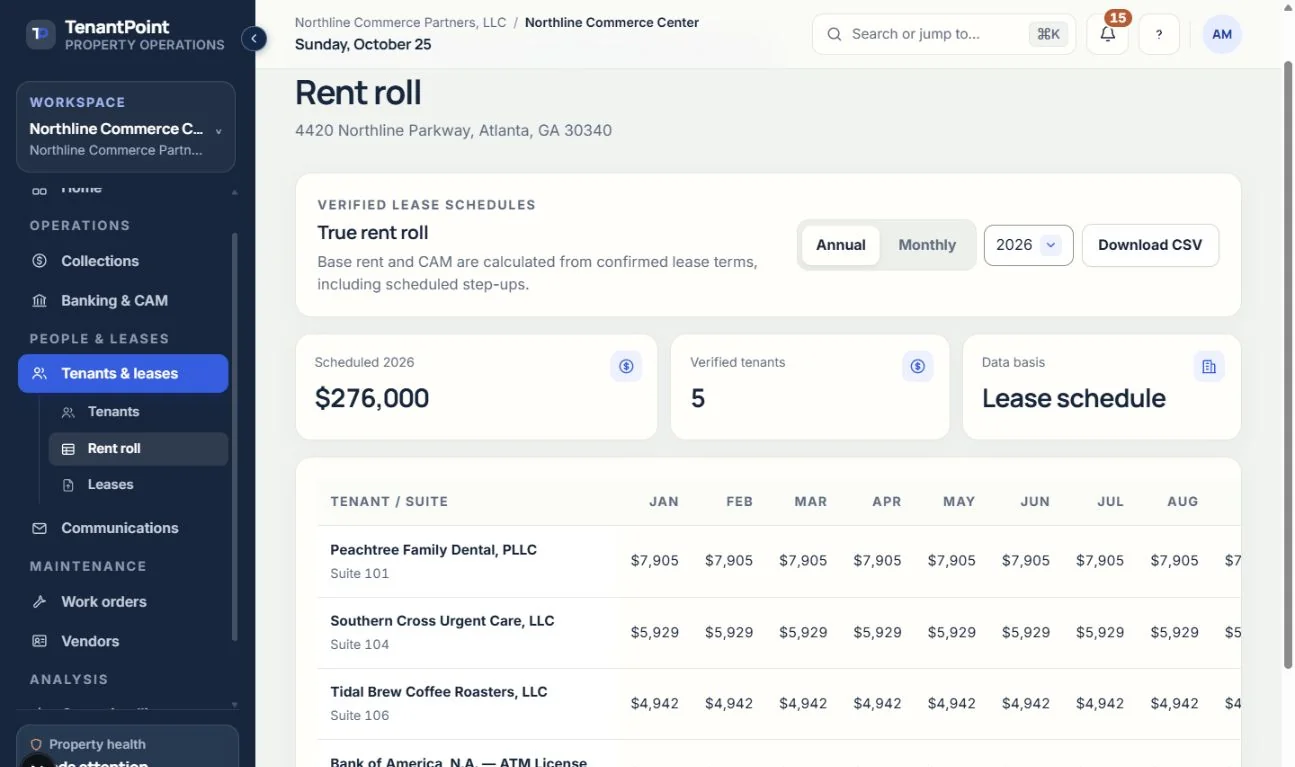Click the Tenants sub-item people icon

pos(68,412)
